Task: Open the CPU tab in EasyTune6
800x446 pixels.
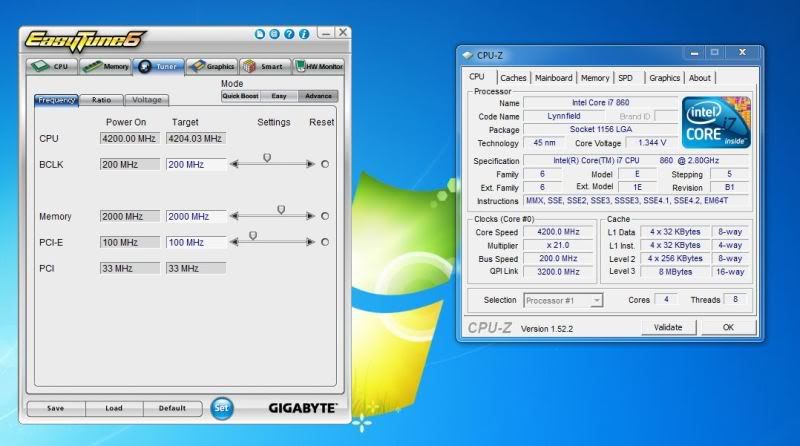Action: click(52, 66)
